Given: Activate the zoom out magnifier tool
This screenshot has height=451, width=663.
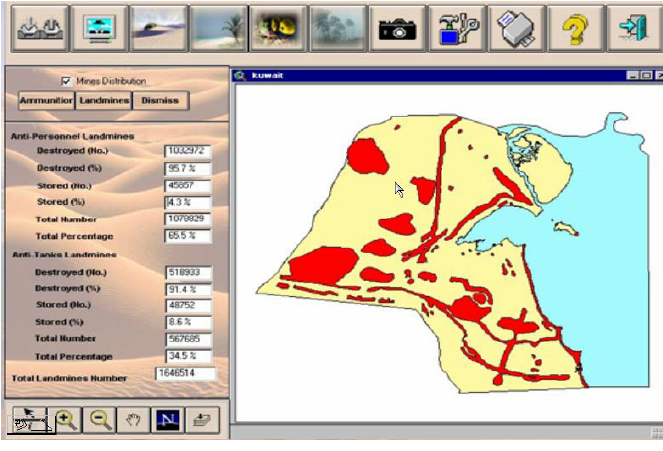Looking at the screenshot, I should pos(99,420).
